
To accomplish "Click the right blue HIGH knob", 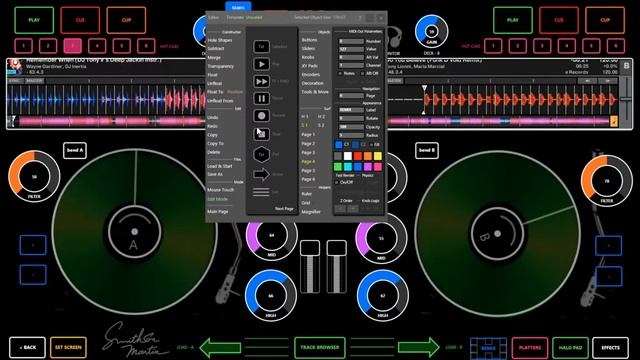I will tap(382, 295).
